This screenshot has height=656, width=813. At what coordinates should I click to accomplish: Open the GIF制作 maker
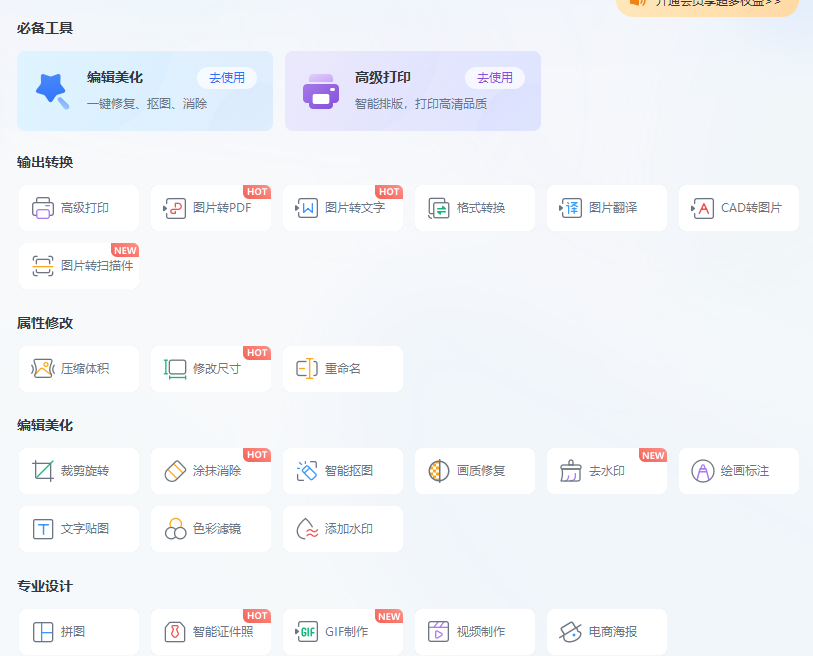point(342,632)
